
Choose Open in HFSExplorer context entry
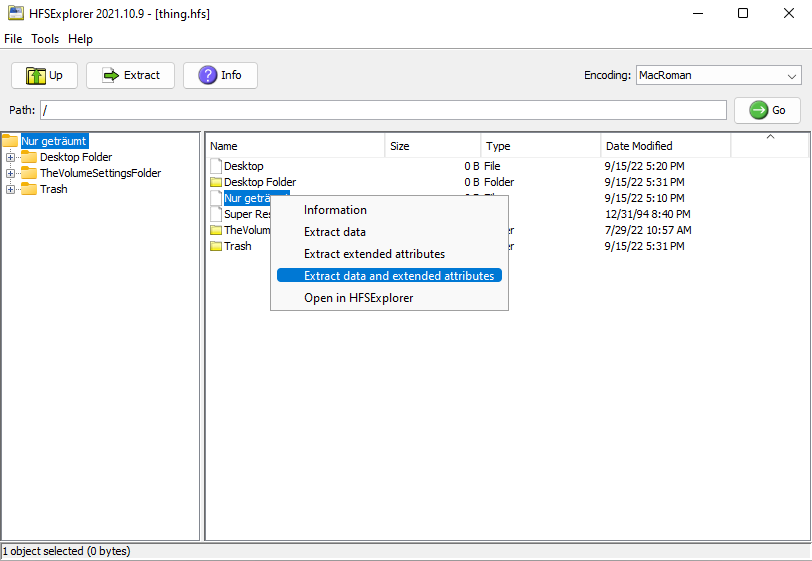[358, 298]
